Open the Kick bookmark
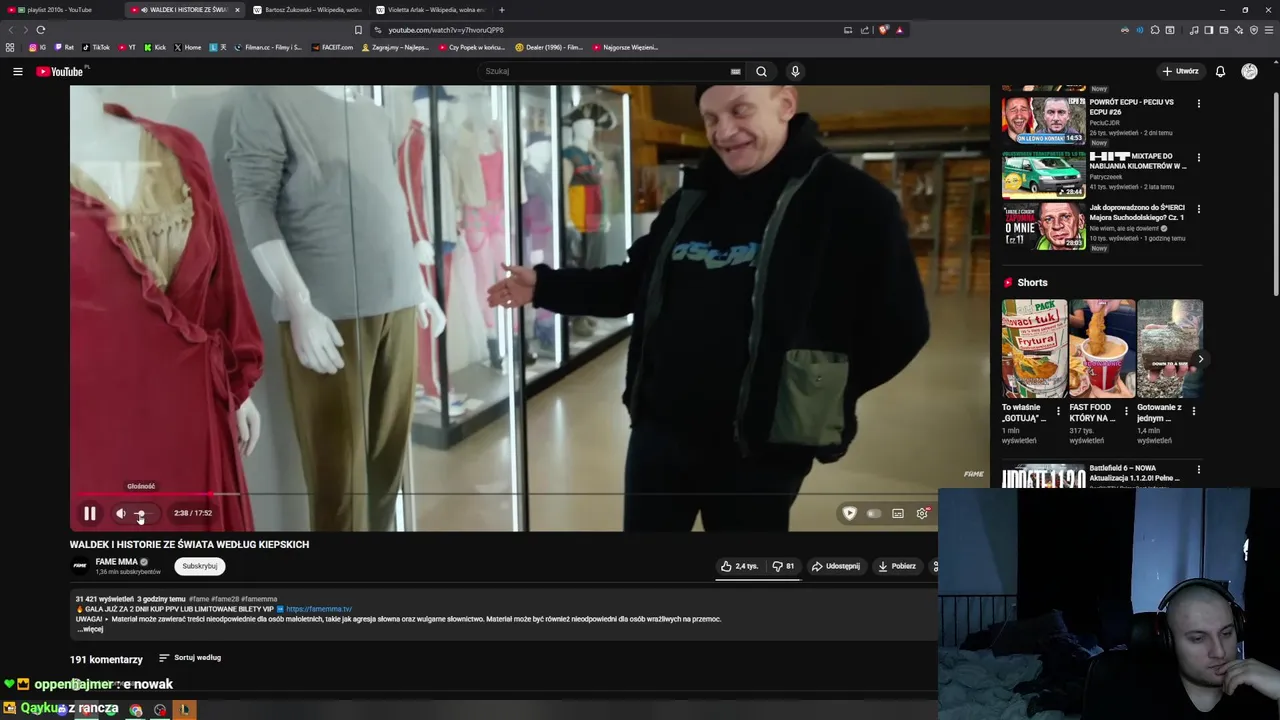The height and width of the screenshot is (720, 1280). [x=155, y=47]
